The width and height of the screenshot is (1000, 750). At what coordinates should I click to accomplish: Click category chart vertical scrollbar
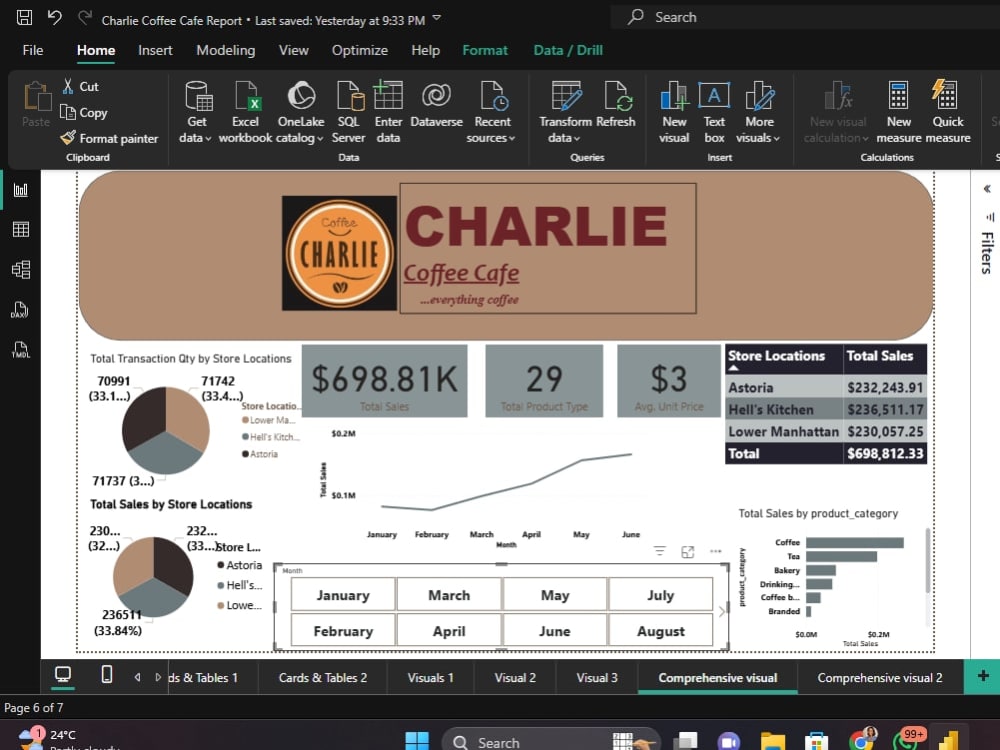pyautogui.click(x=927, y=561)
